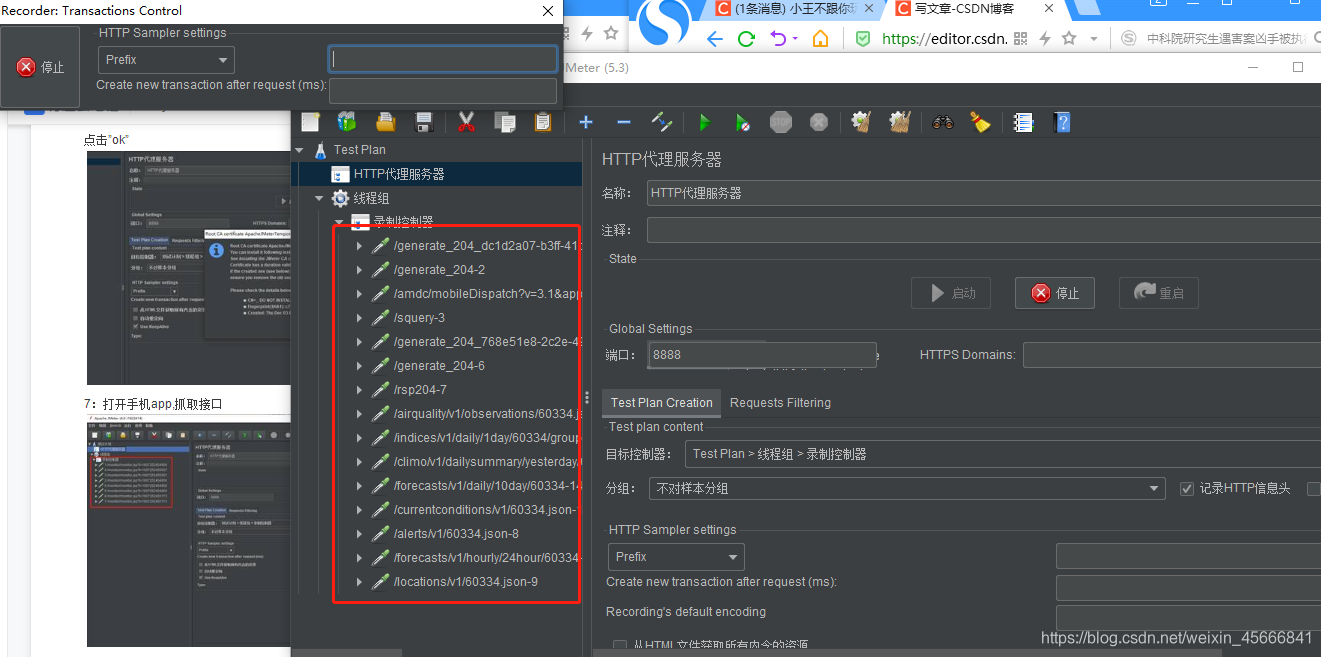Click the HTTPS Domains input field

pos(1171,354)
